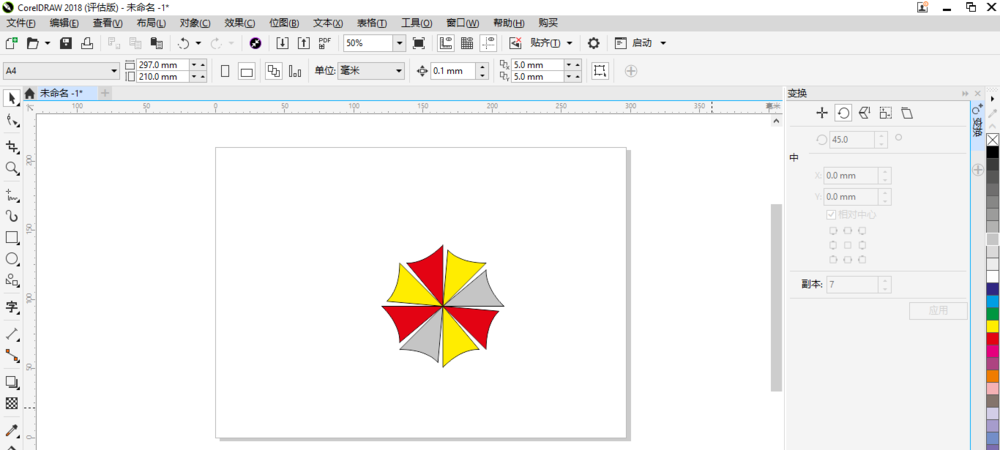
Task: Select the Zoom tool in the toolbox
Action: click(11, 168)
